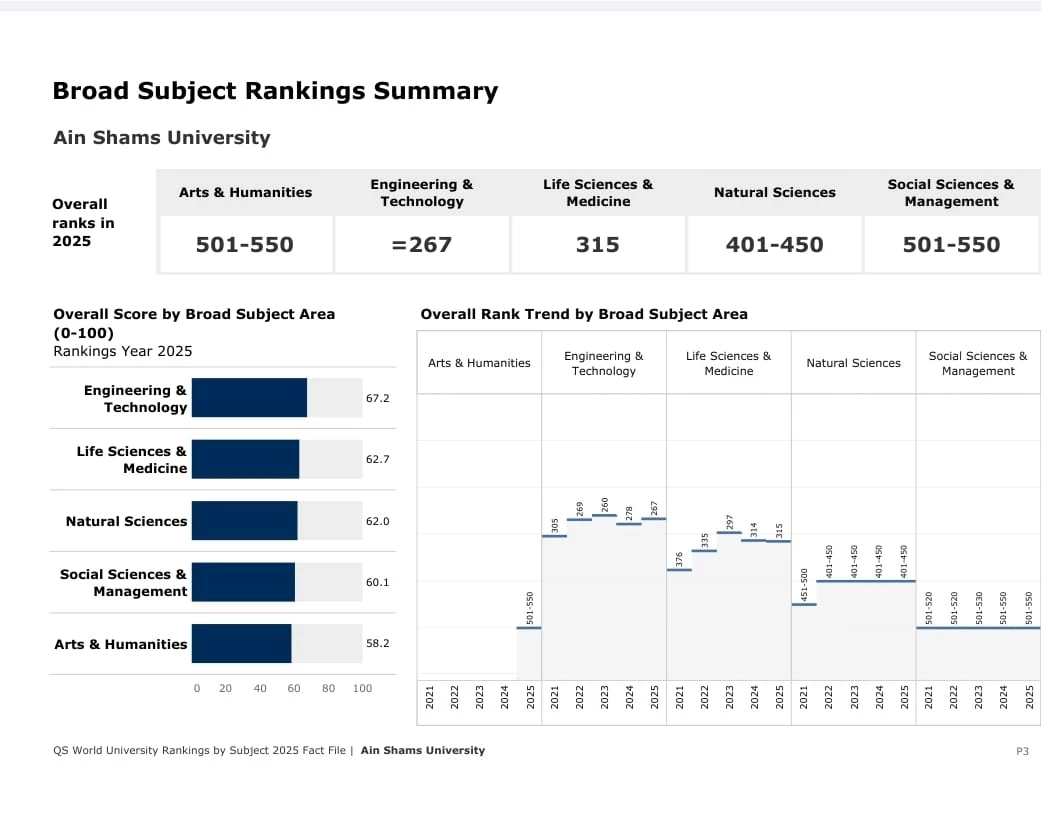Select Arts & Humanities header in overall ranks table
This screenshot has height=822, width=1041.
pos(245,192)
